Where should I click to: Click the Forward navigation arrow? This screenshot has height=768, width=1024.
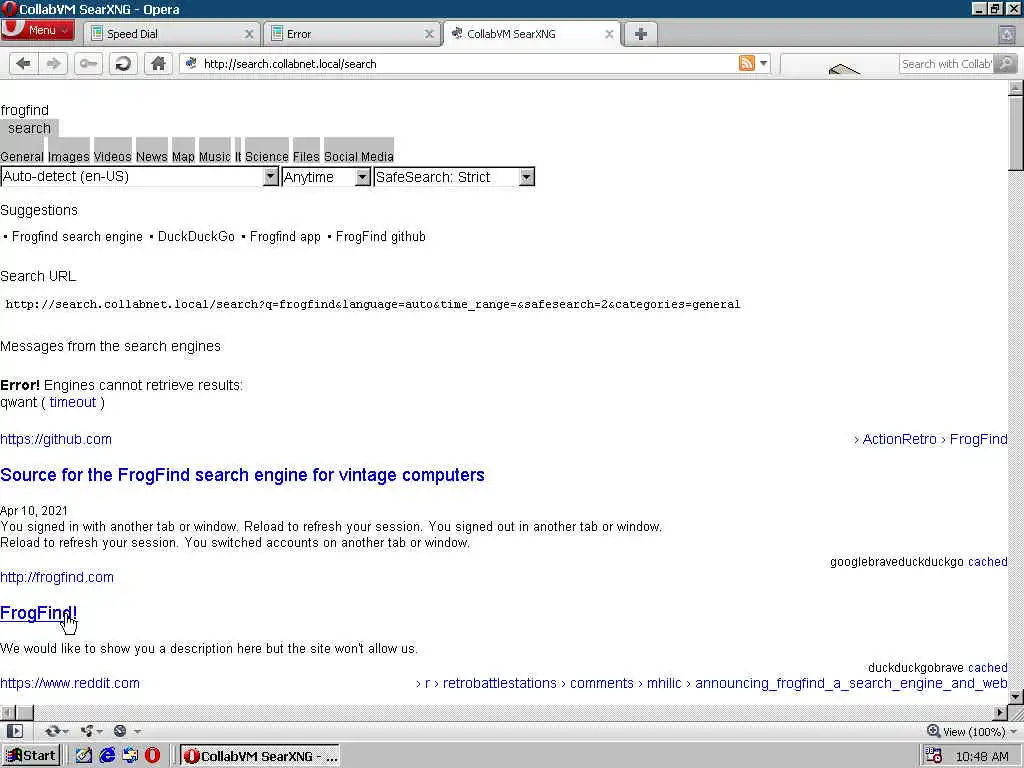[x=53, y=64]
